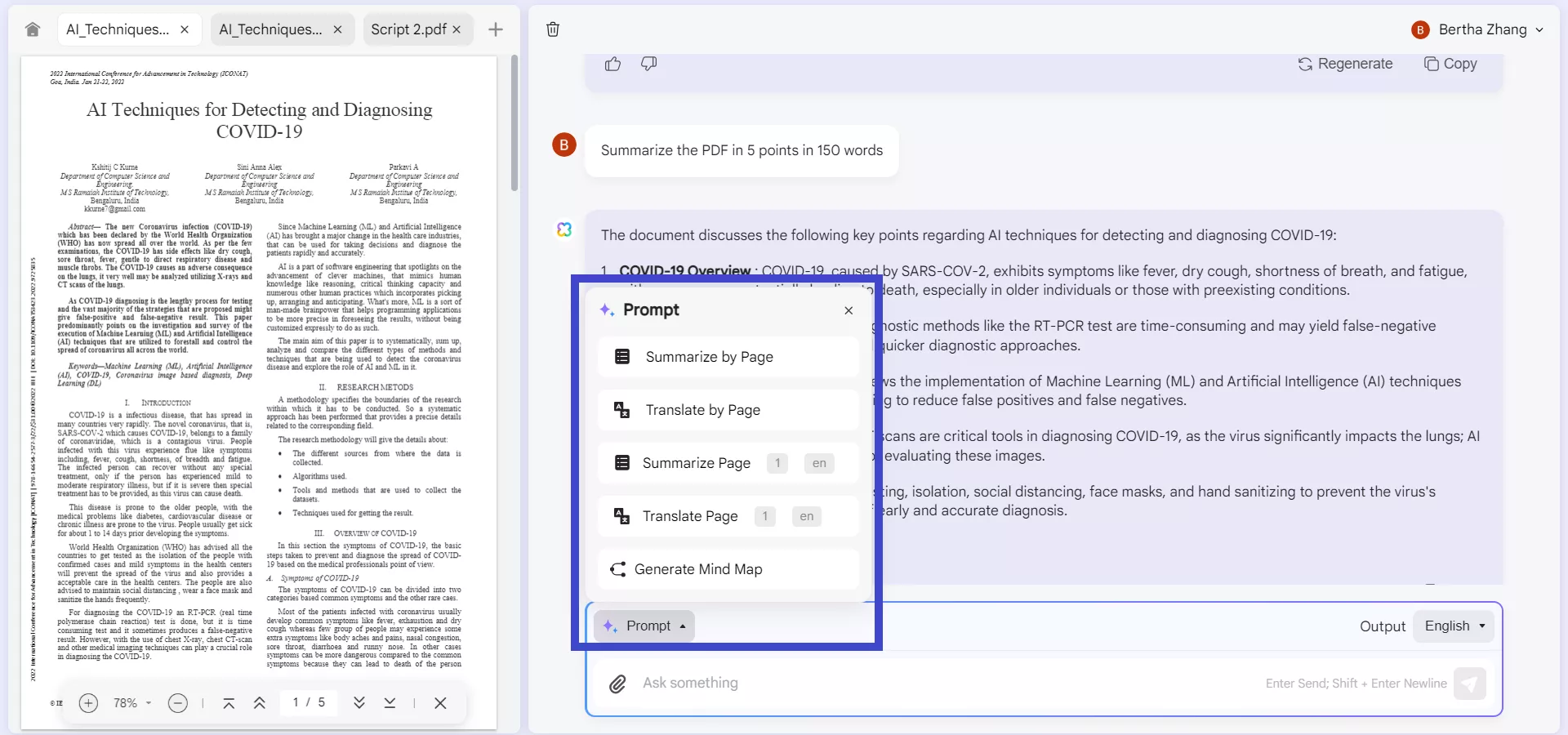Zoom out of the PDF

point(178,703)
